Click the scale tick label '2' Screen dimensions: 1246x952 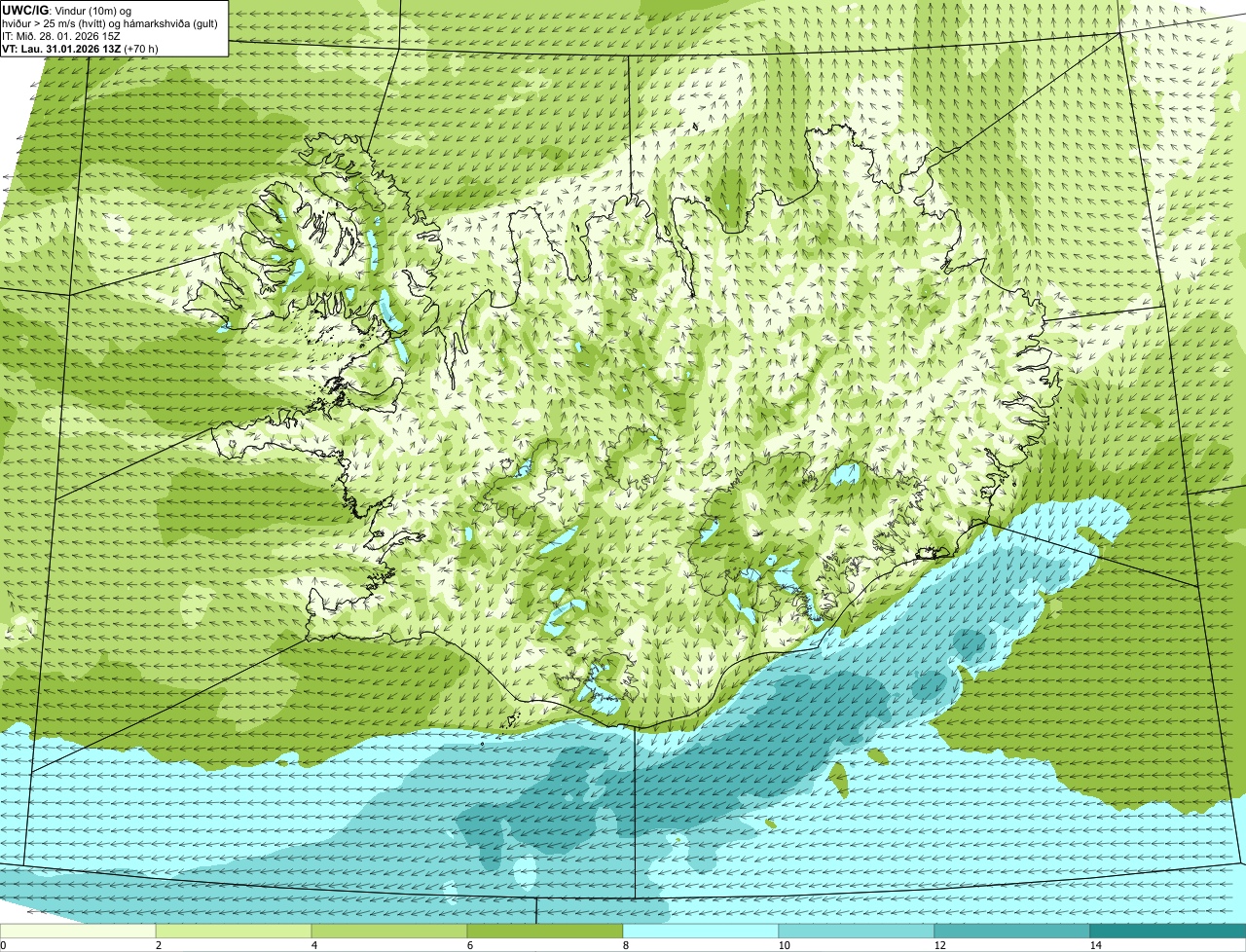point(159,945)
